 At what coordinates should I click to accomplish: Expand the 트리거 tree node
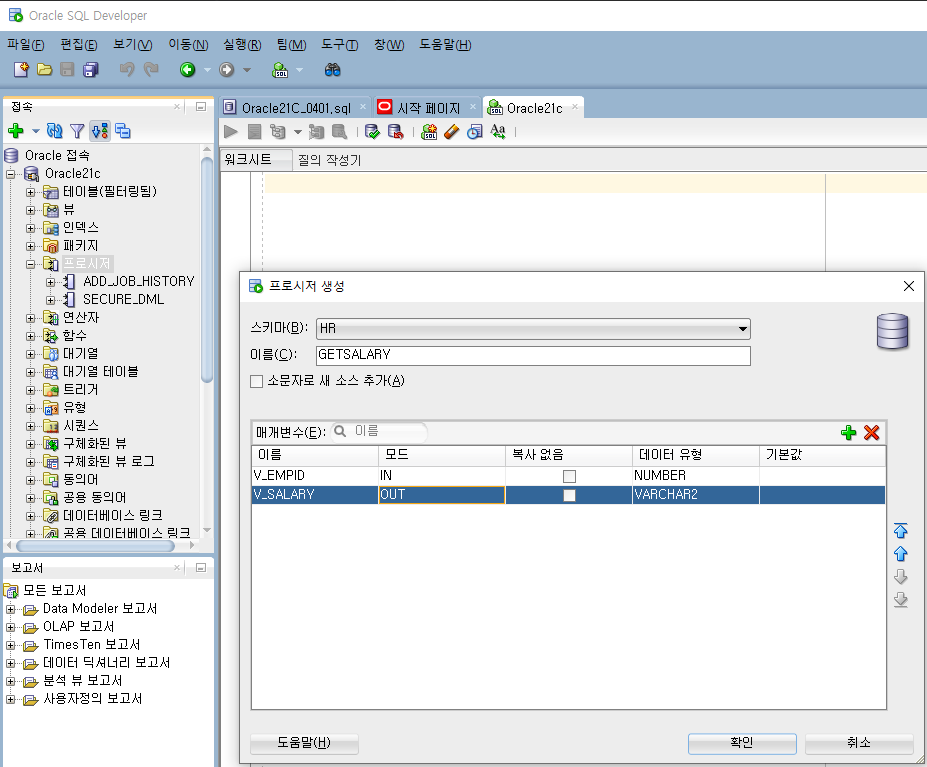(x=30, y=390)
